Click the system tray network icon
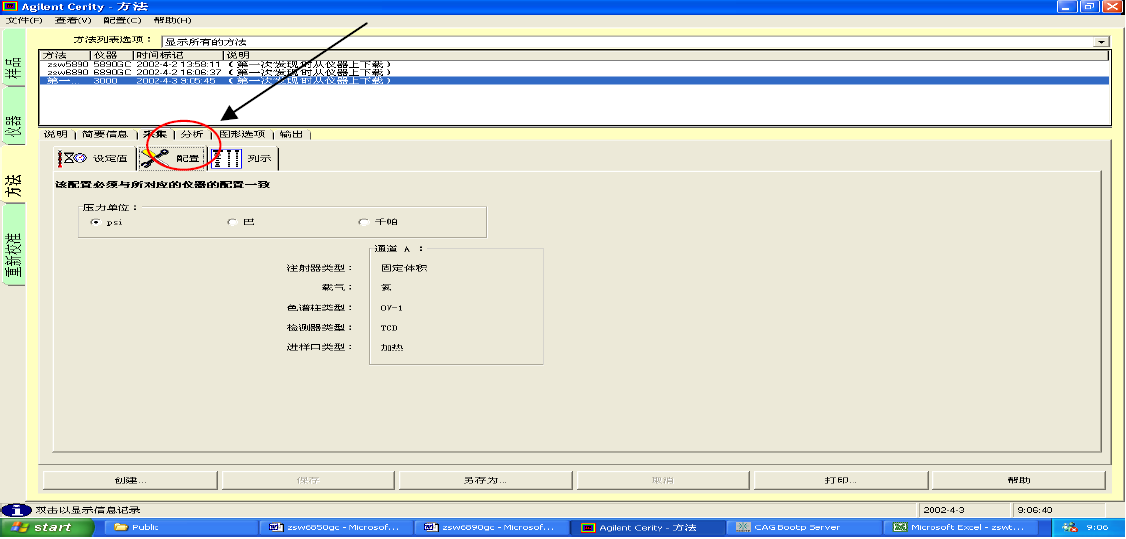Screen dimensions: 1126x539 (1070, 528)
